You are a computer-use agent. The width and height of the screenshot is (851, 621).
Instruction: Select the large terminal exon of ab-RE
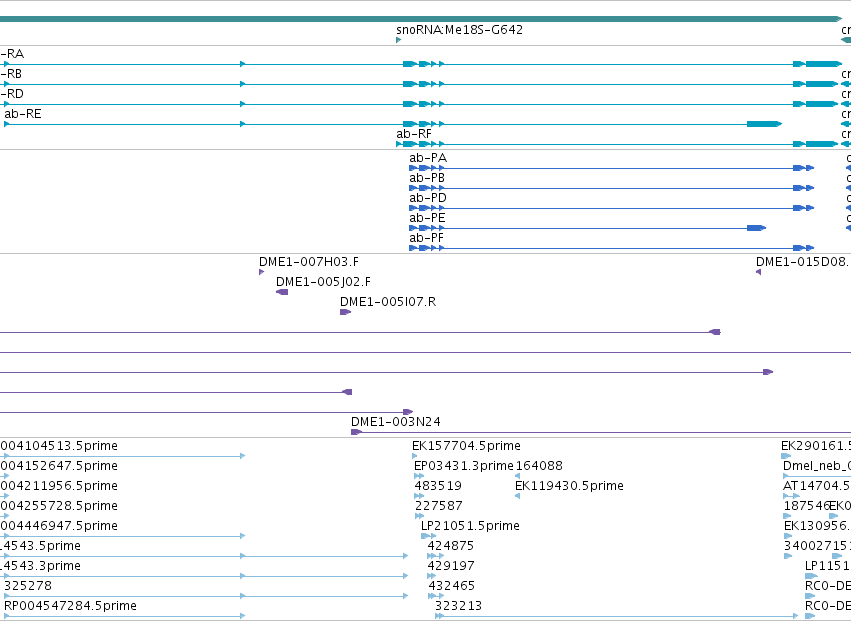coord(764,124)
